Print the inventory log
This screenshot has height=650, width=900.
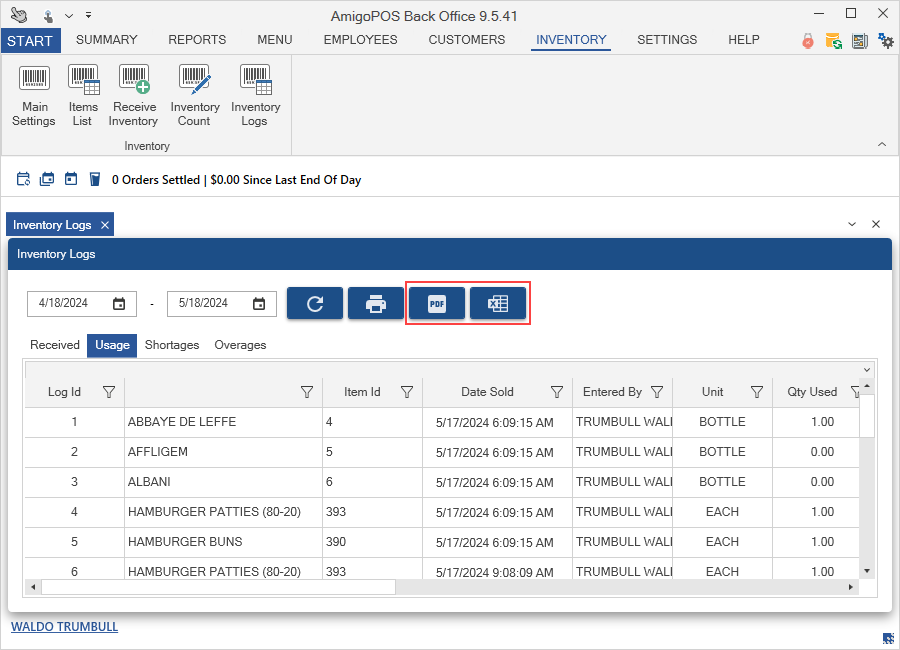376,303
